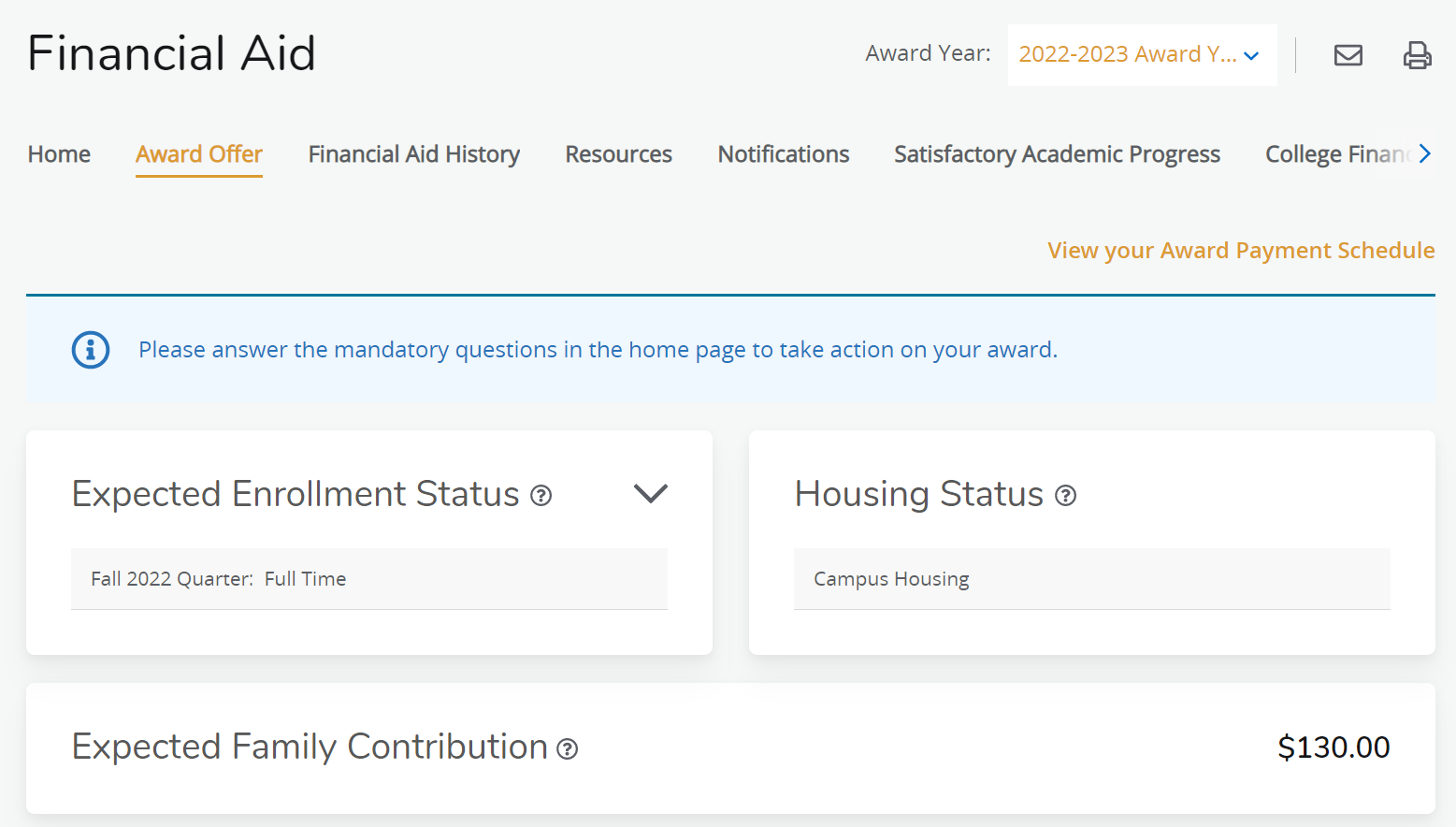Open View your Award Payment Schedule
The image size is (1456, 827).
click(1240, 250)
